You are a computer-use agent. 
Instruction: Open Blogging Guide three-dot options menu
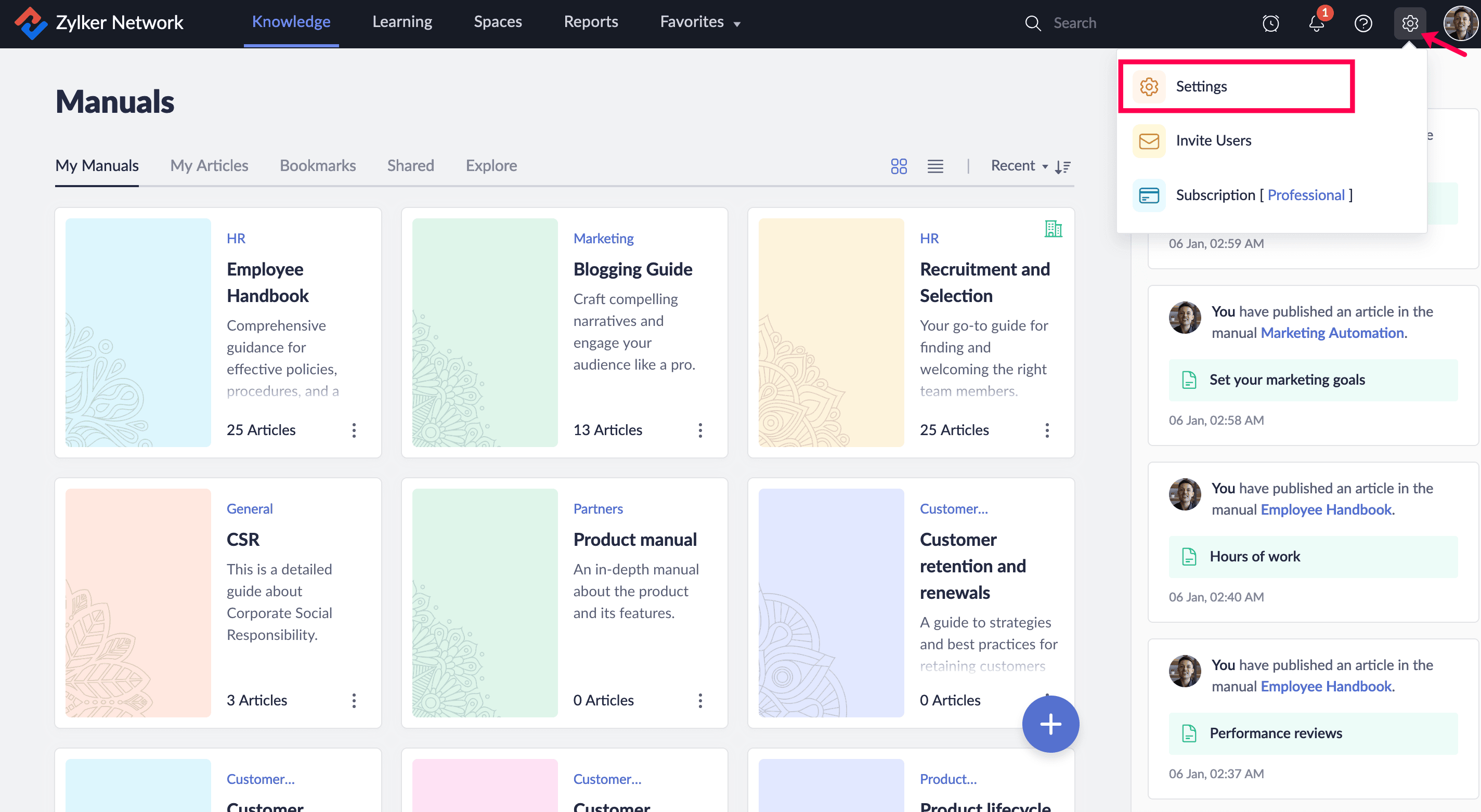click(700, 430)
